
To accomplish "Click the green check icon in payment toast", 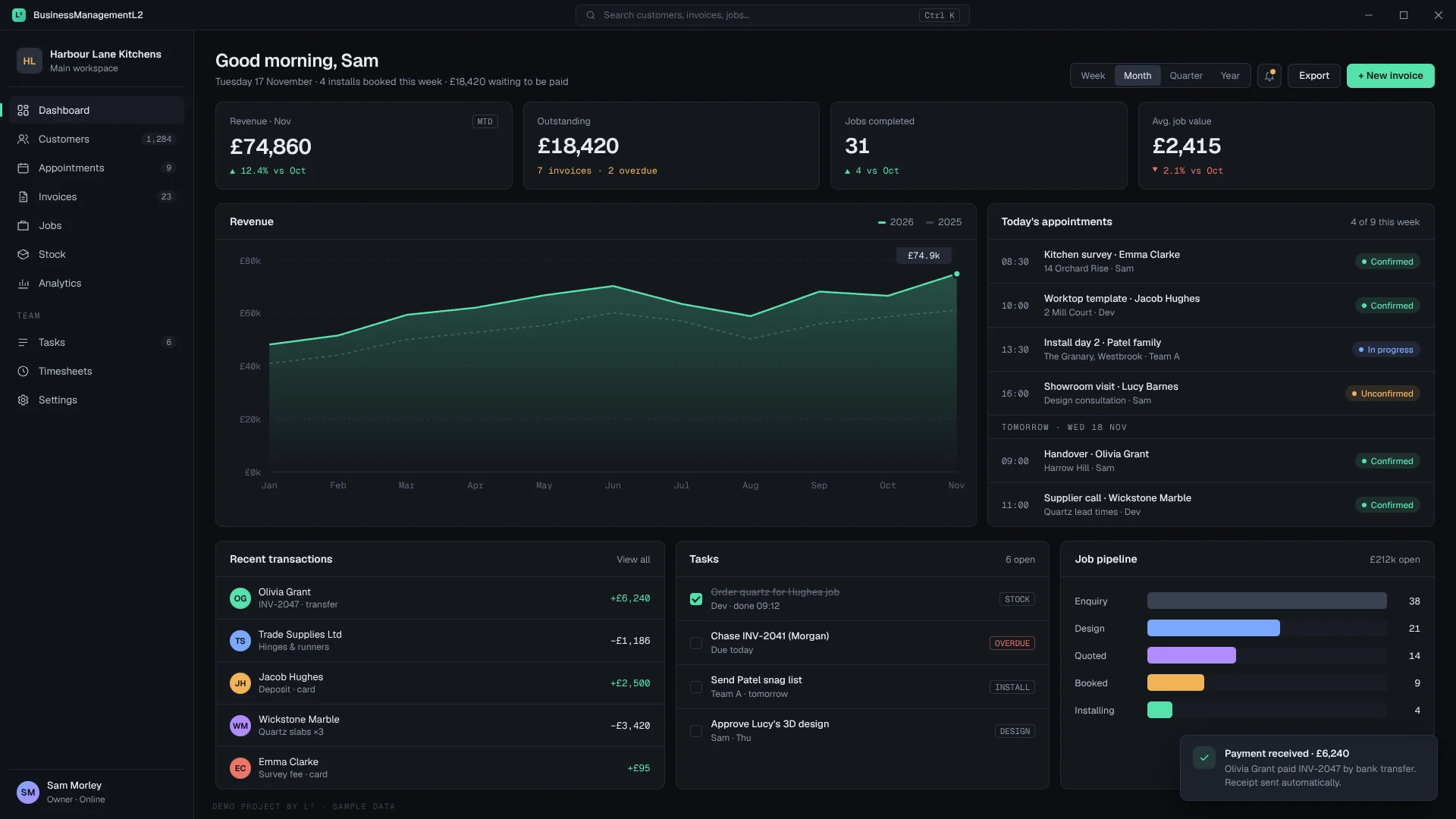I will (1204, 758).
